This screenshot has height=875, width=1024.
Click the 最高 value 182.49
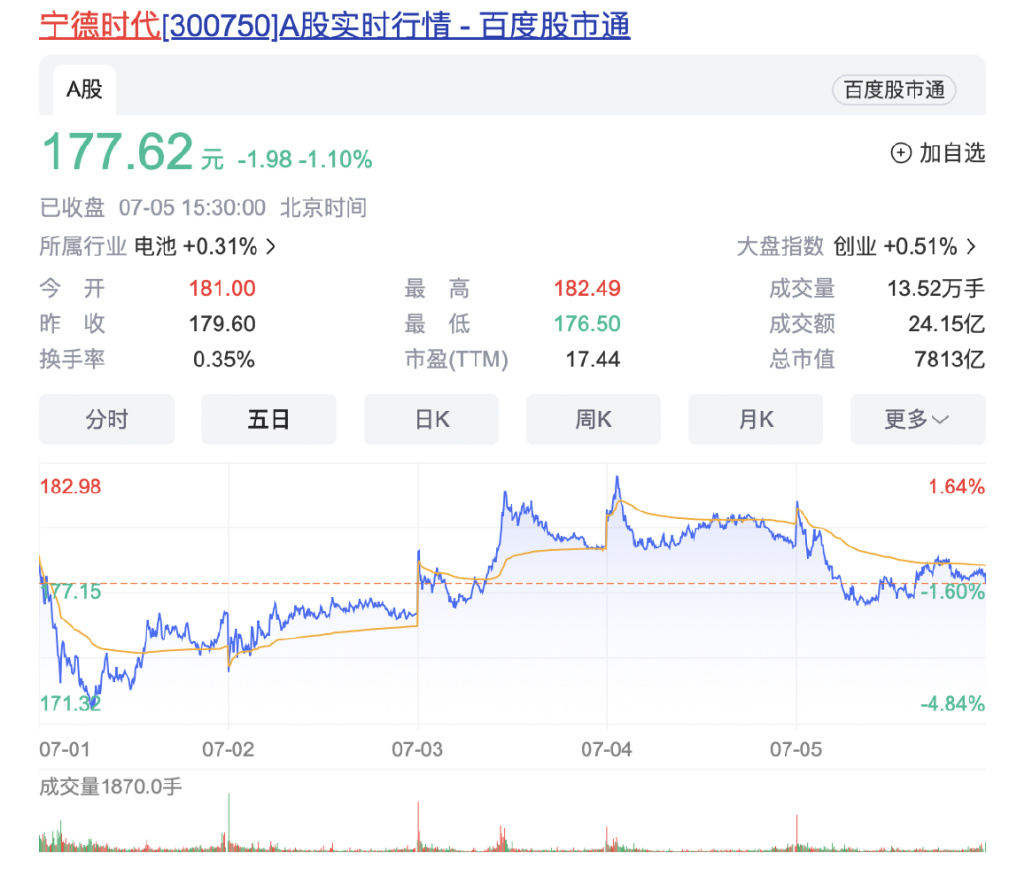(x=587, y=289)
